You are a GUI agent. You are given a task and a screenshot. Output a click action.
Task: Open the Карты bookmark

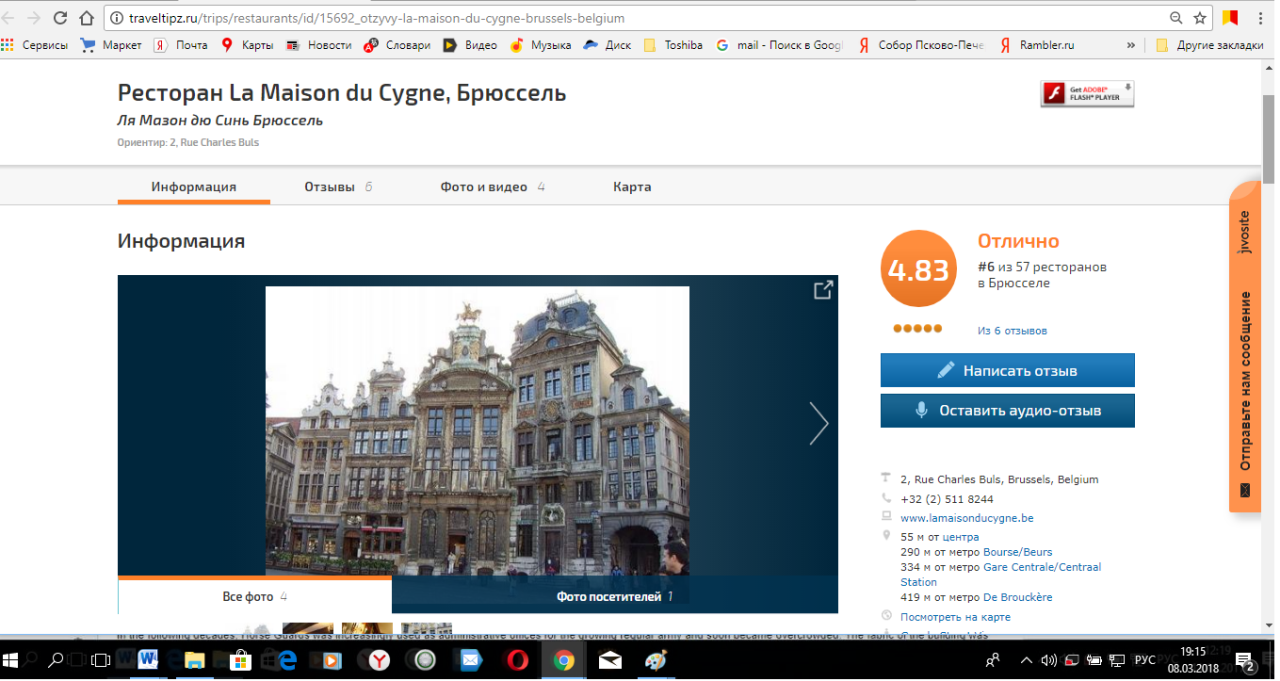tap(247, 45)
